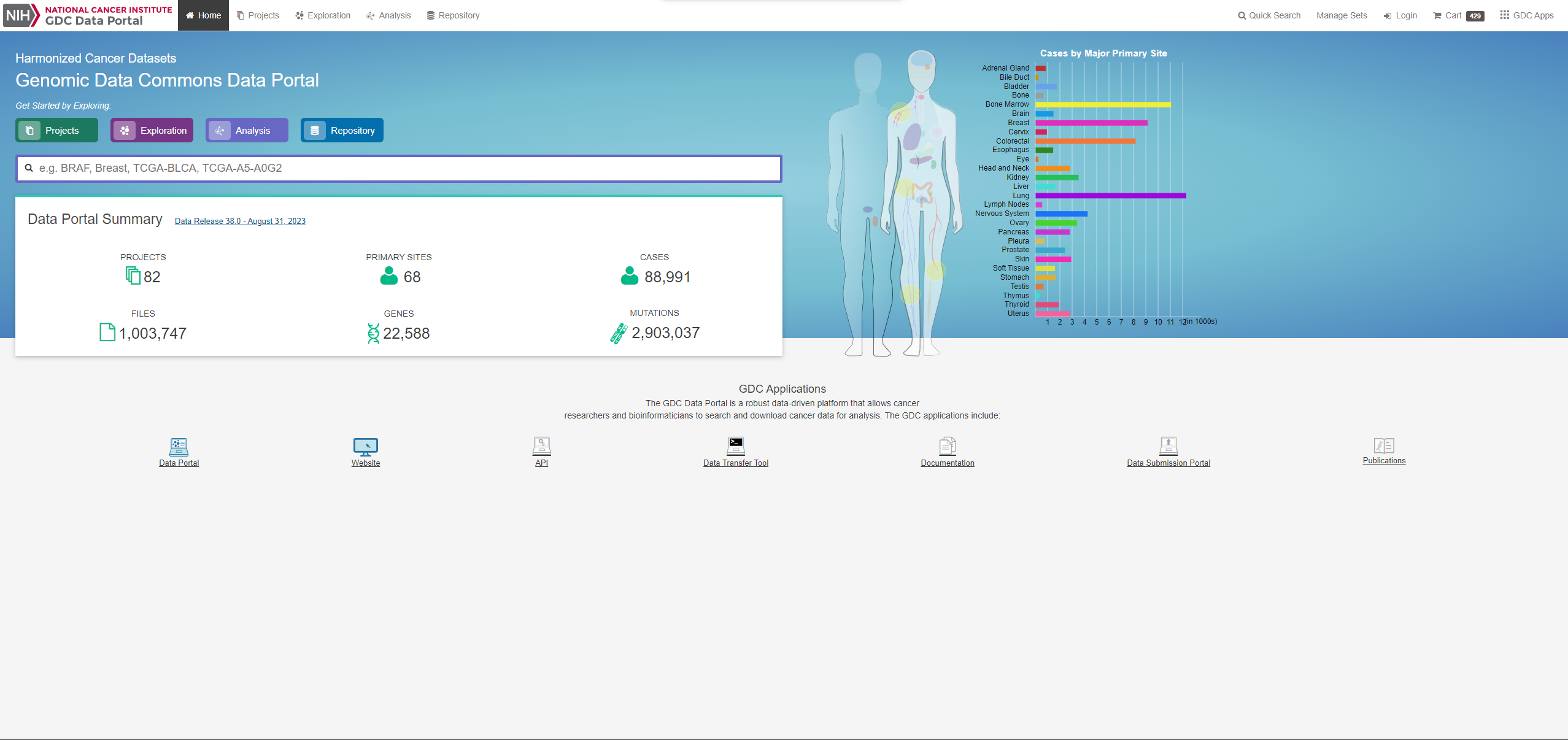This screenshot has height=740, width=1568.
Task: Open the Data Transfer Tool terminal icon
Action: pos(735,446)
